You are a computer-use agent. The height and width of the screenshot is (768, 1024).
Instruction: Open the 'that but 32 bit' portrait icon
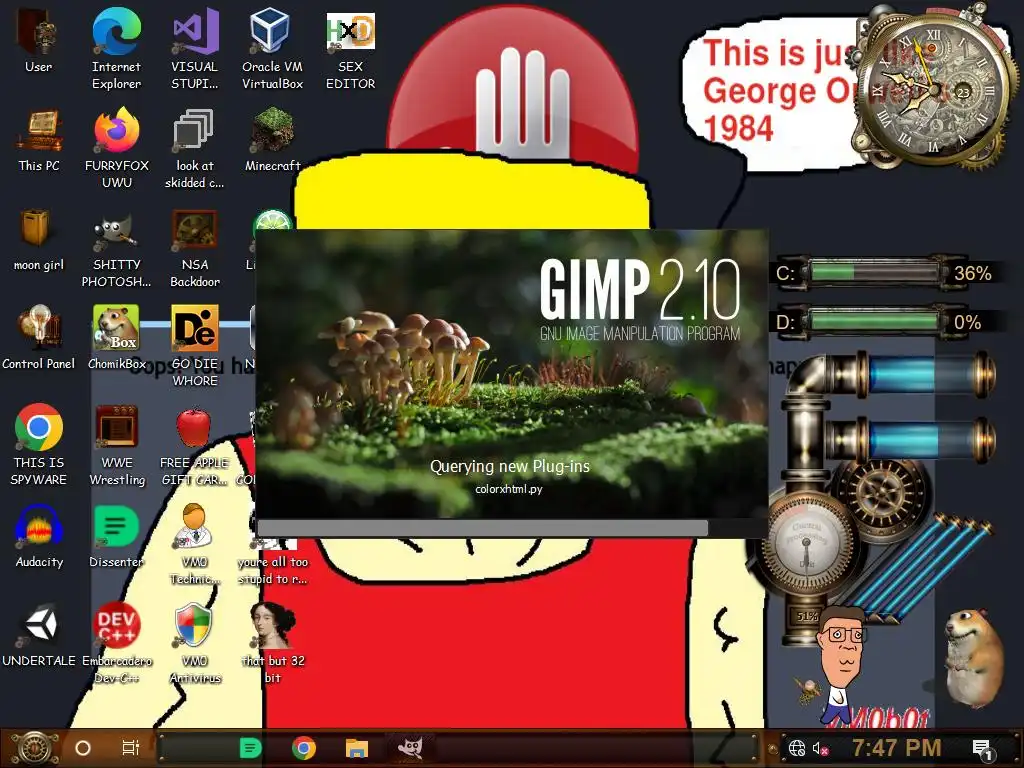pyautogui.click(x=272, y=643)
